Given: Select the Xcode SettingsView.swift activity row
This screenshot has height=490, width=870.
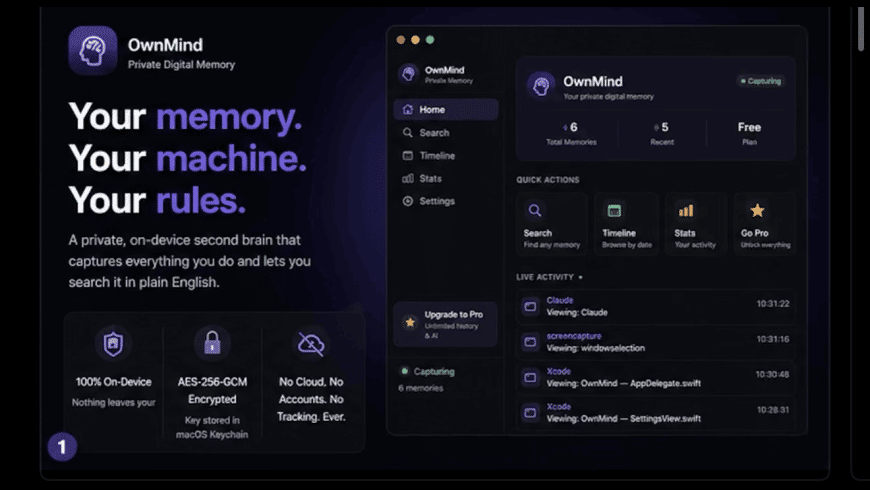Looking at the screenshot, I should [656, 412].
